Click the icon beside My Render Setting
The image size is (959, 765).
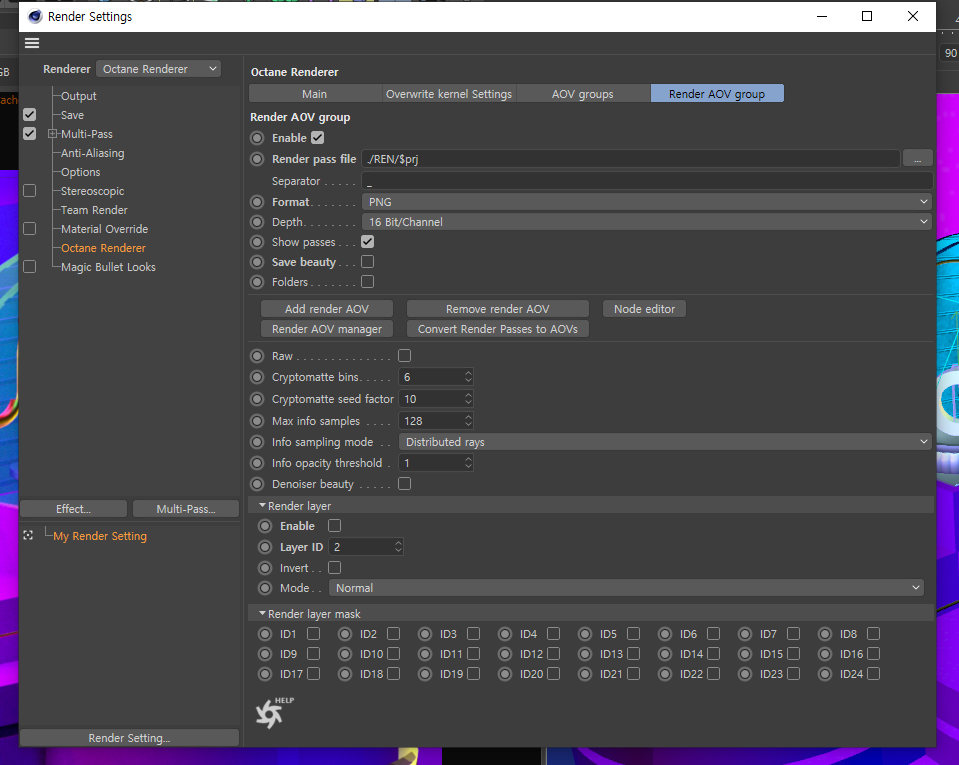pos(28,535)
